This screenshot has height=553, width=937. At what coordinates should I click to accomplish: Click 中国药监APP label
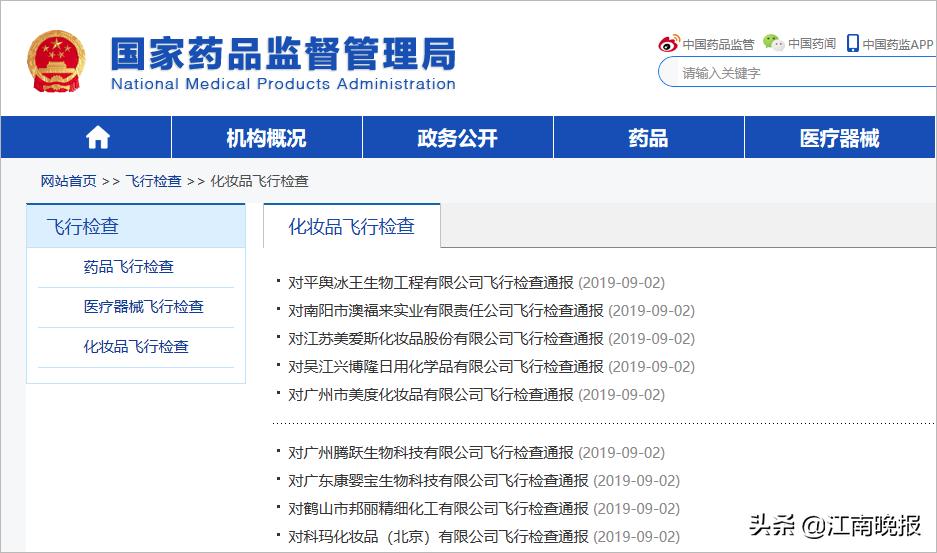coord(898,44)
